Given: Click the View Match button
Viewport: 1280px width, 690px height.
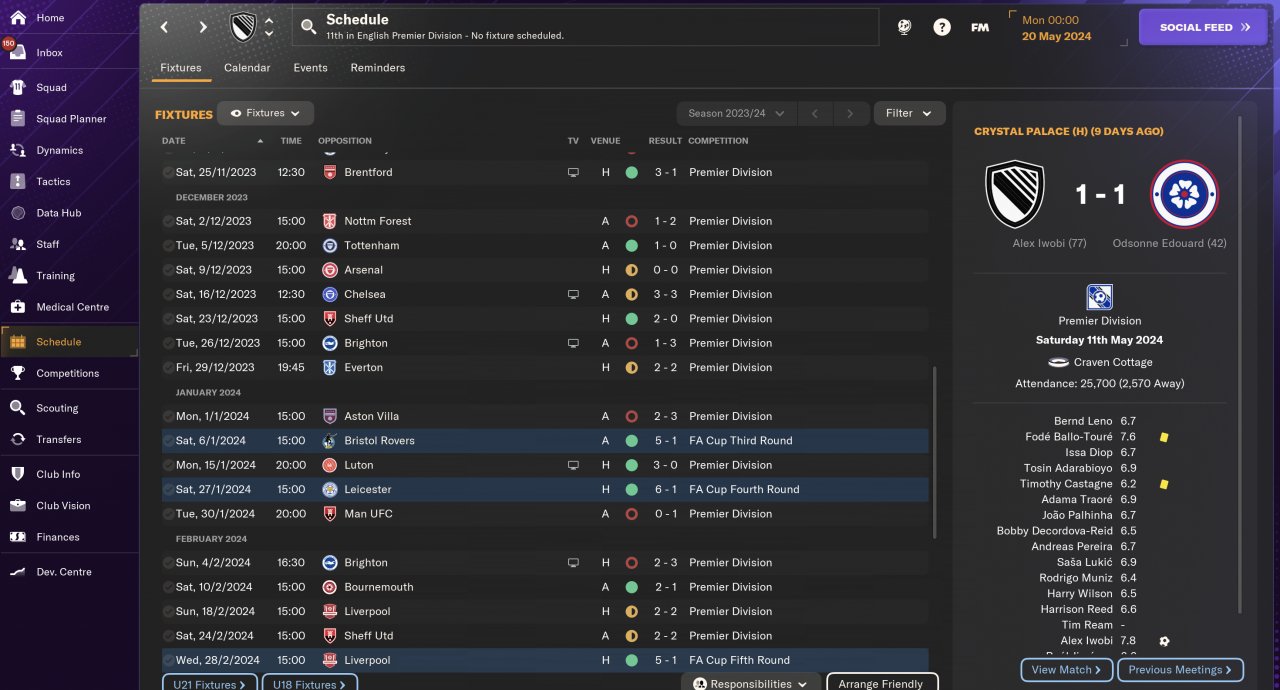Looking at the screenshot, I should (x=1066, y=670).
